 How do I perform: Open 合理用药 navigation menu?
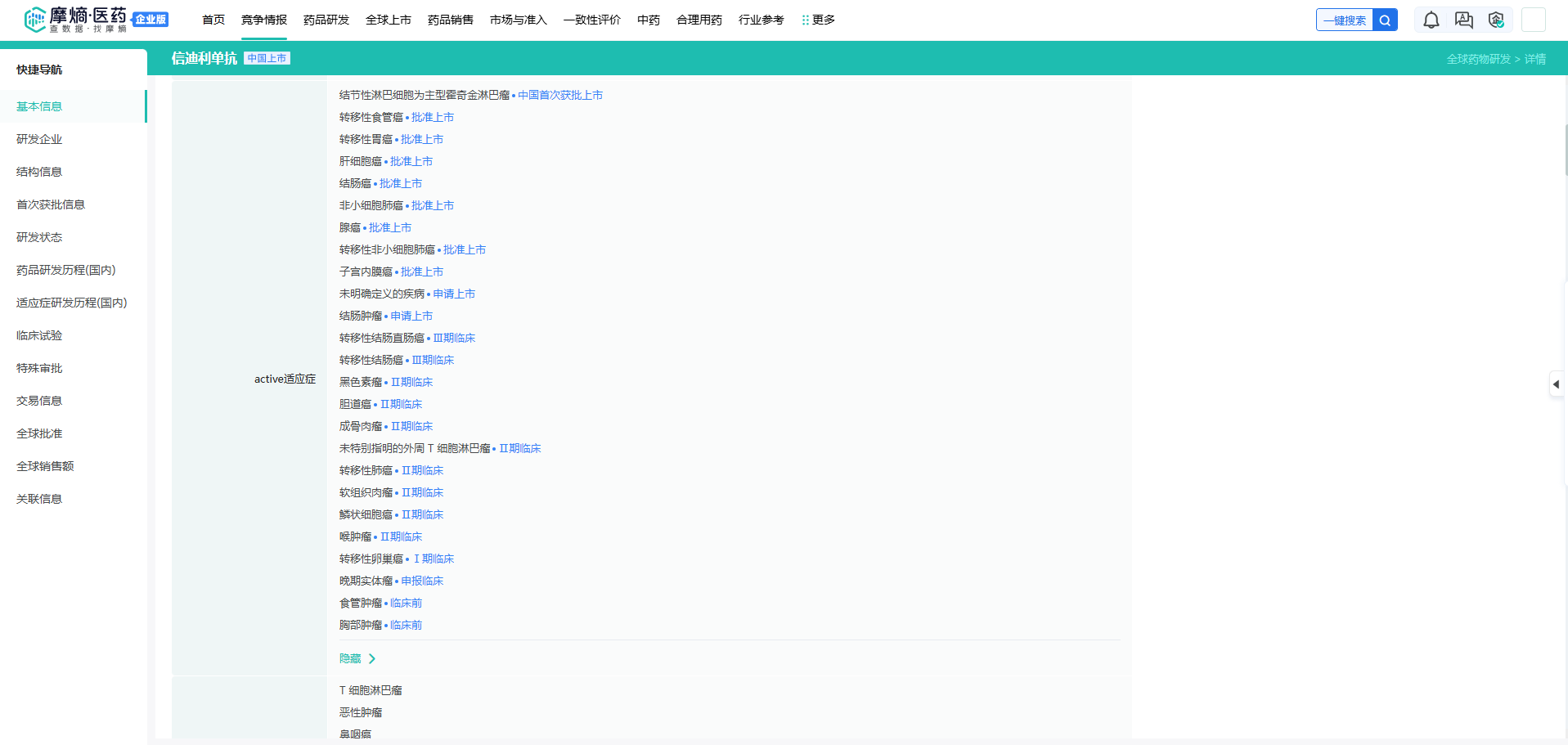699,20
